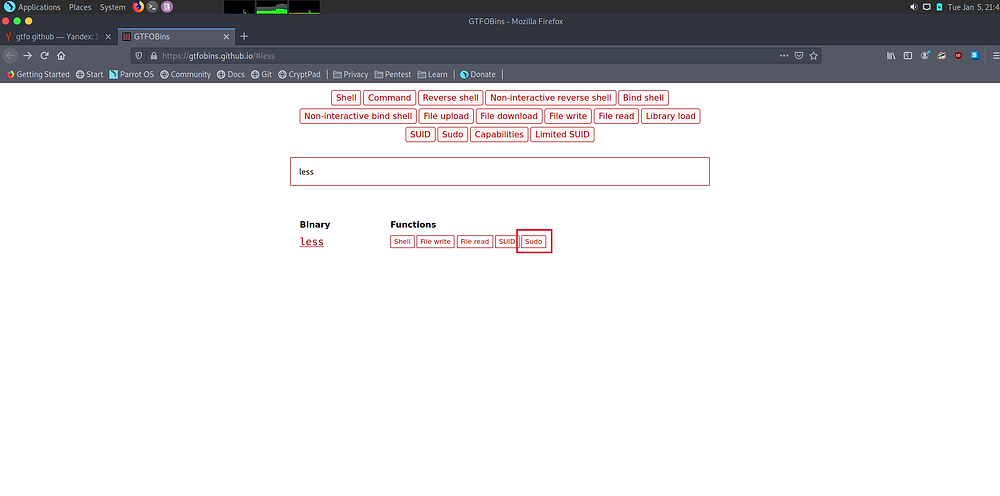This screenshot has width=1000, height=496.
Task: Click the battery indicator in the tray
Action: [939, 7]
